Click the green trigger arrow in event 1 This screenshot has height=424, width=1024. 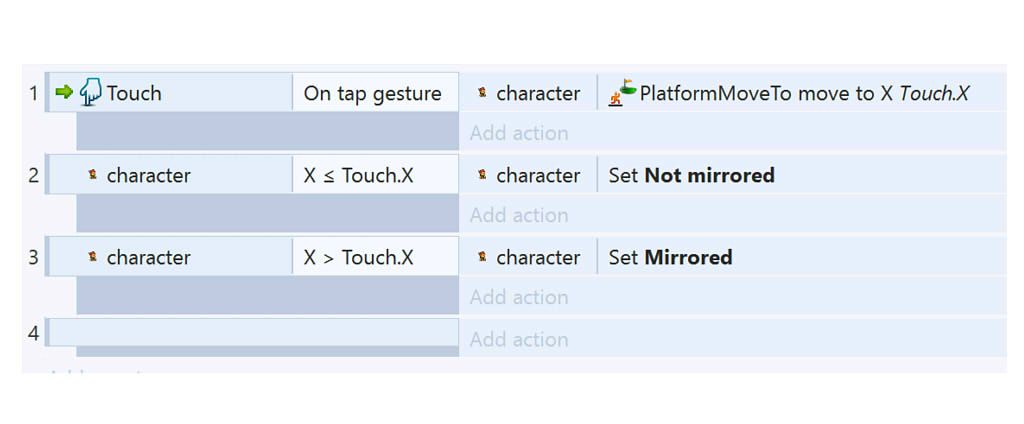point(64,92)
